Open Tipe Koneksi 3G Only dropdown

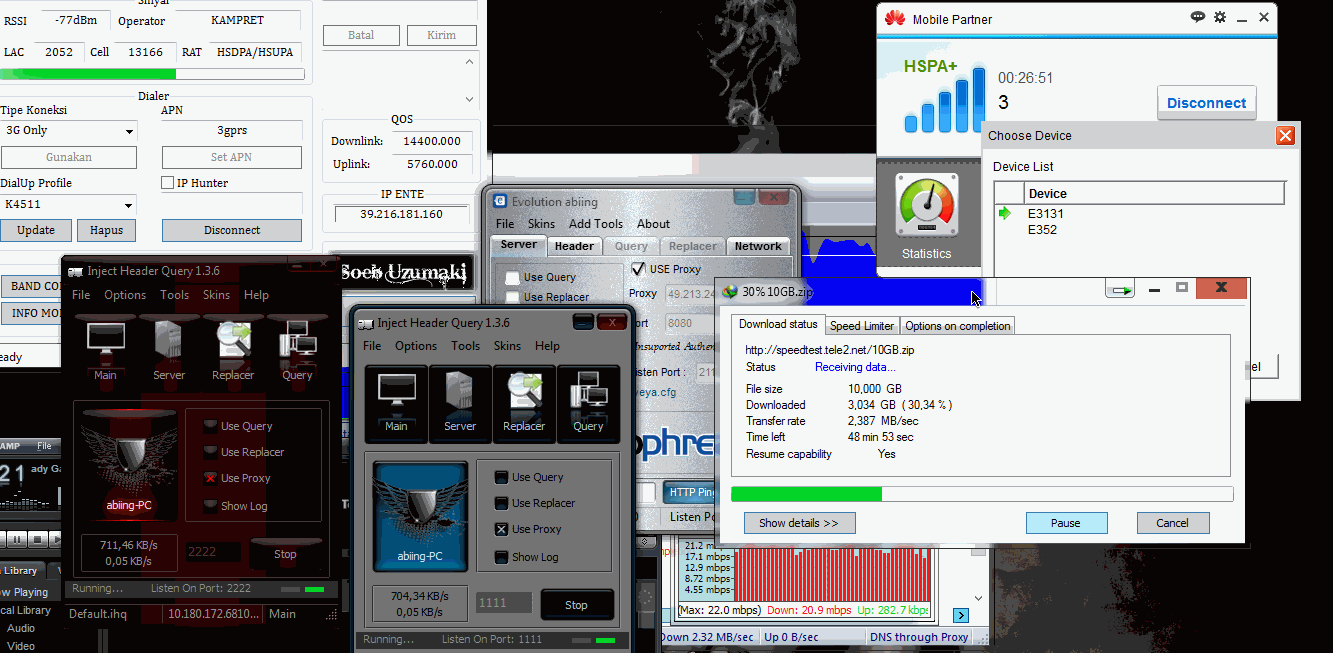tap(130, 131)
